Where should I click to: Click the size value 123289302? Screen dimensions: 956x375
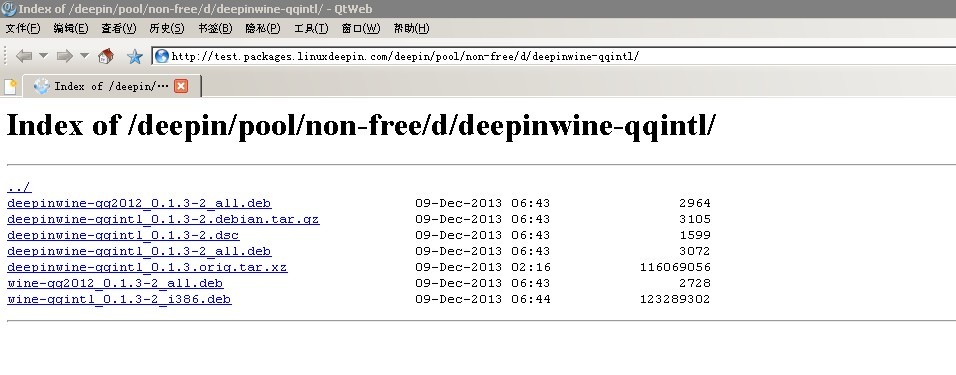coord(675,299)
